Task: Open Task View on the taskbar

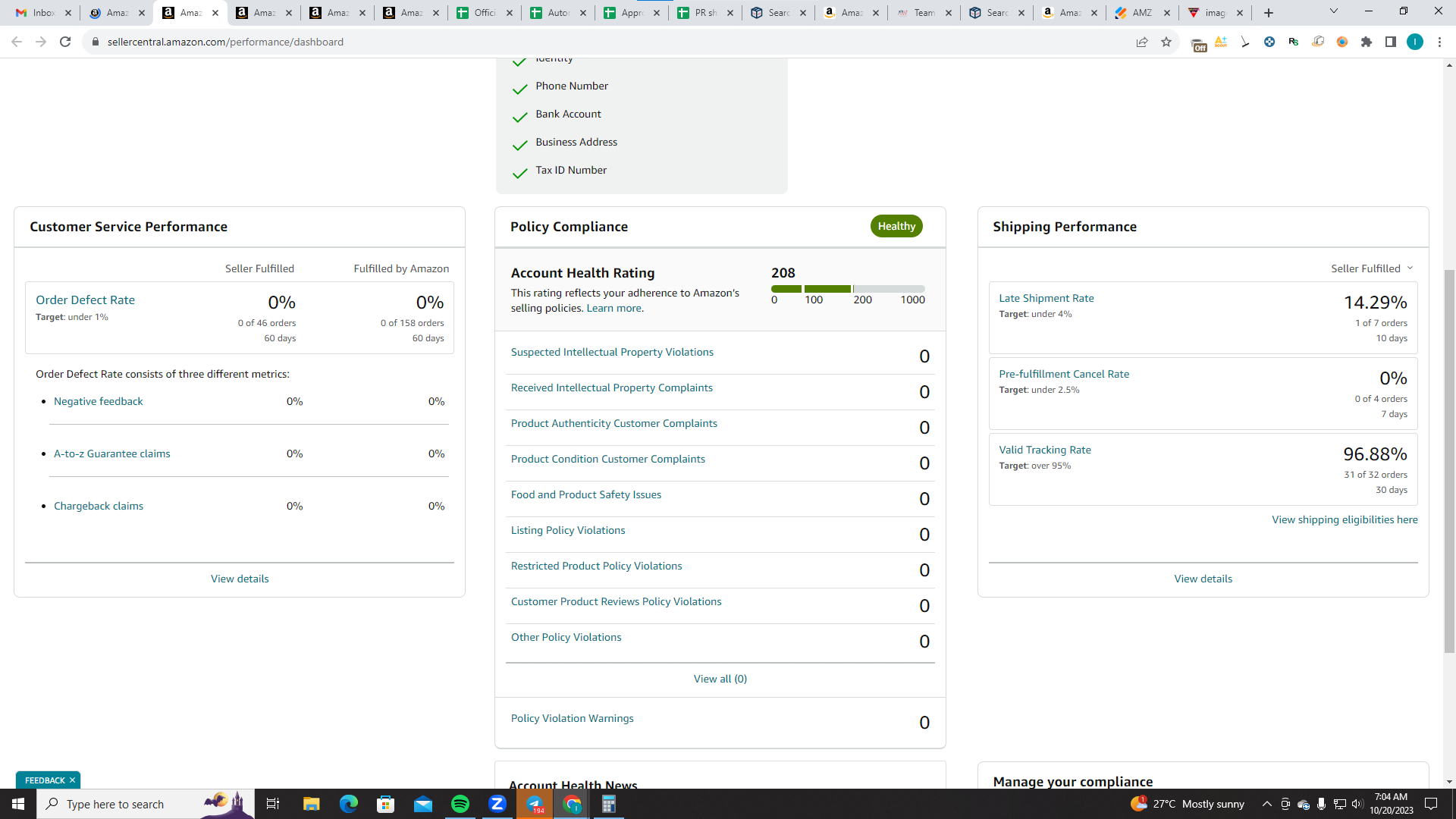Action: [273, 804]
